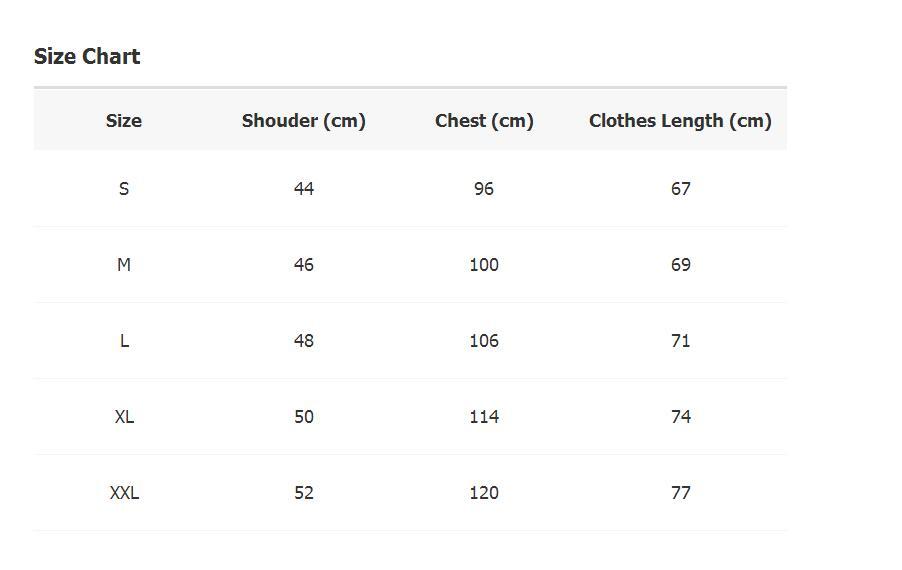Click clothes length value 67
902x570 pixels.
coord(681,189)
